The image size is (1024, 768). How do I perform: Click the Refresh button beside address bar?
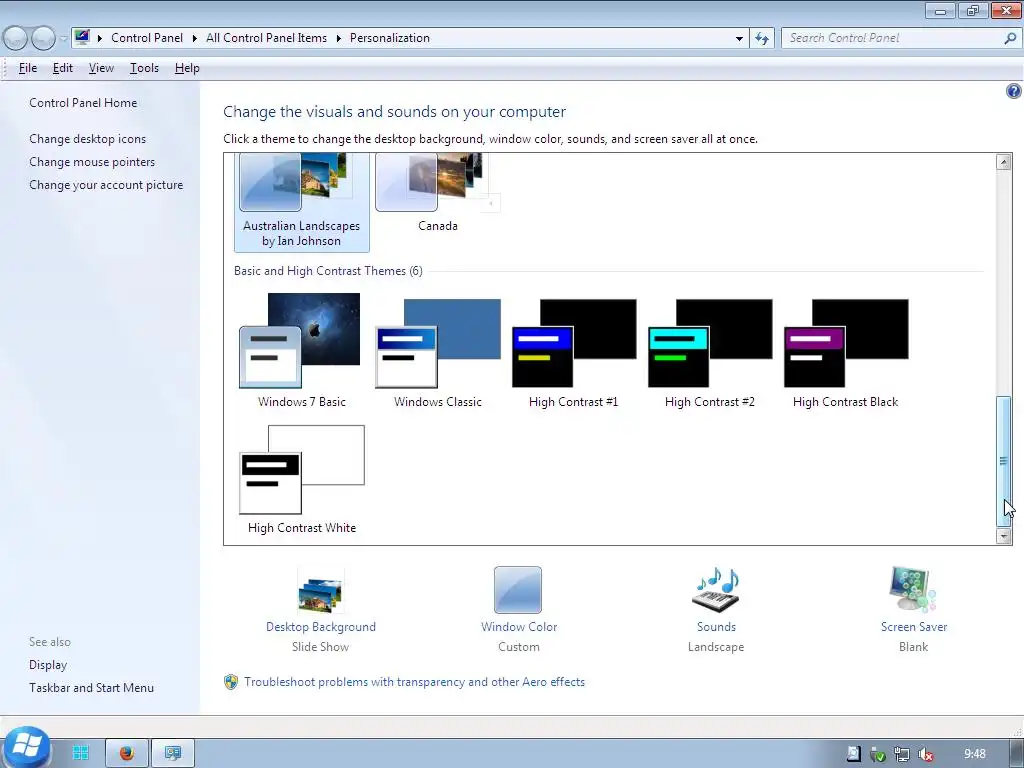pos(762,39)
